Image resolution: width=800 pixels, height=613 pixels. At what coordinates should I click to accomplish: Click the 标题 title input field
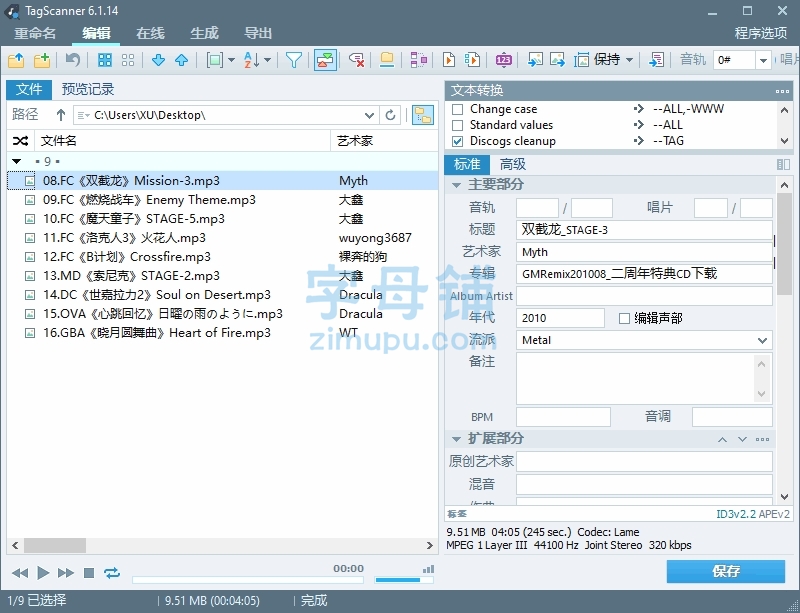click(x=644, y=230)
